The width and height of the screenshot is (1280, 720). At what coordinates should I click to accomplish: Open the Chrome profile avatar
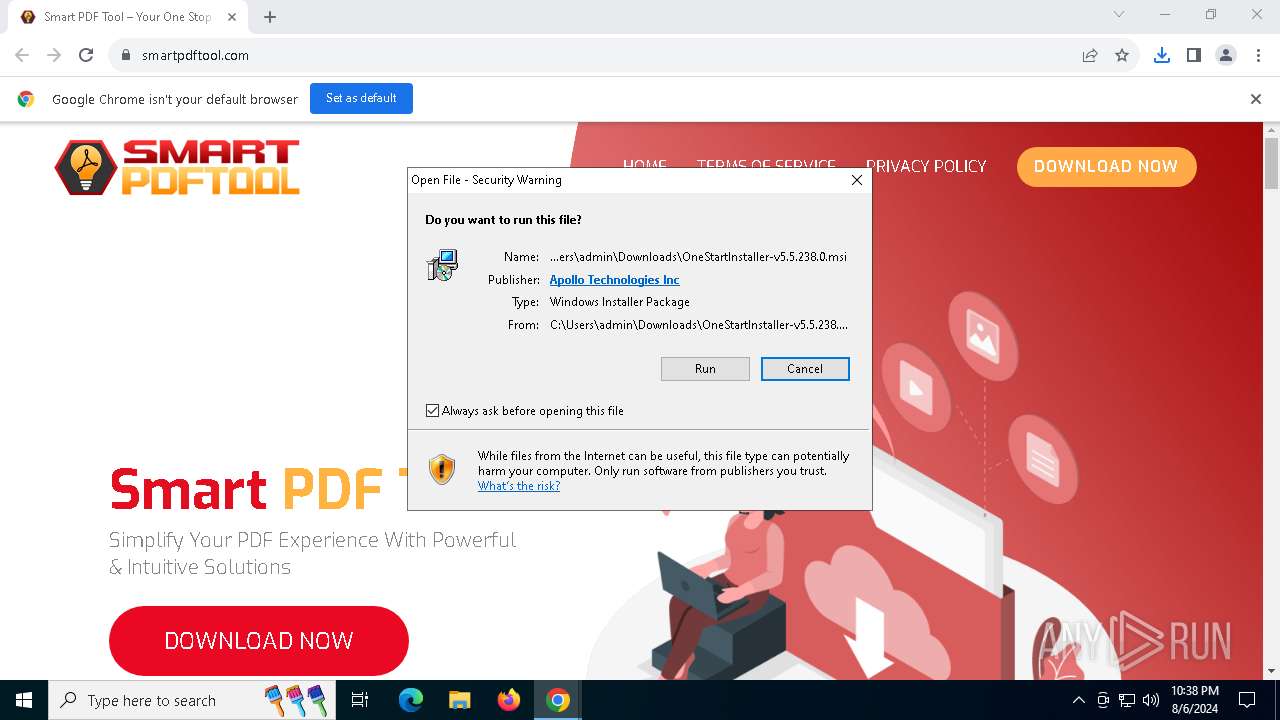tap(1226, 56)
